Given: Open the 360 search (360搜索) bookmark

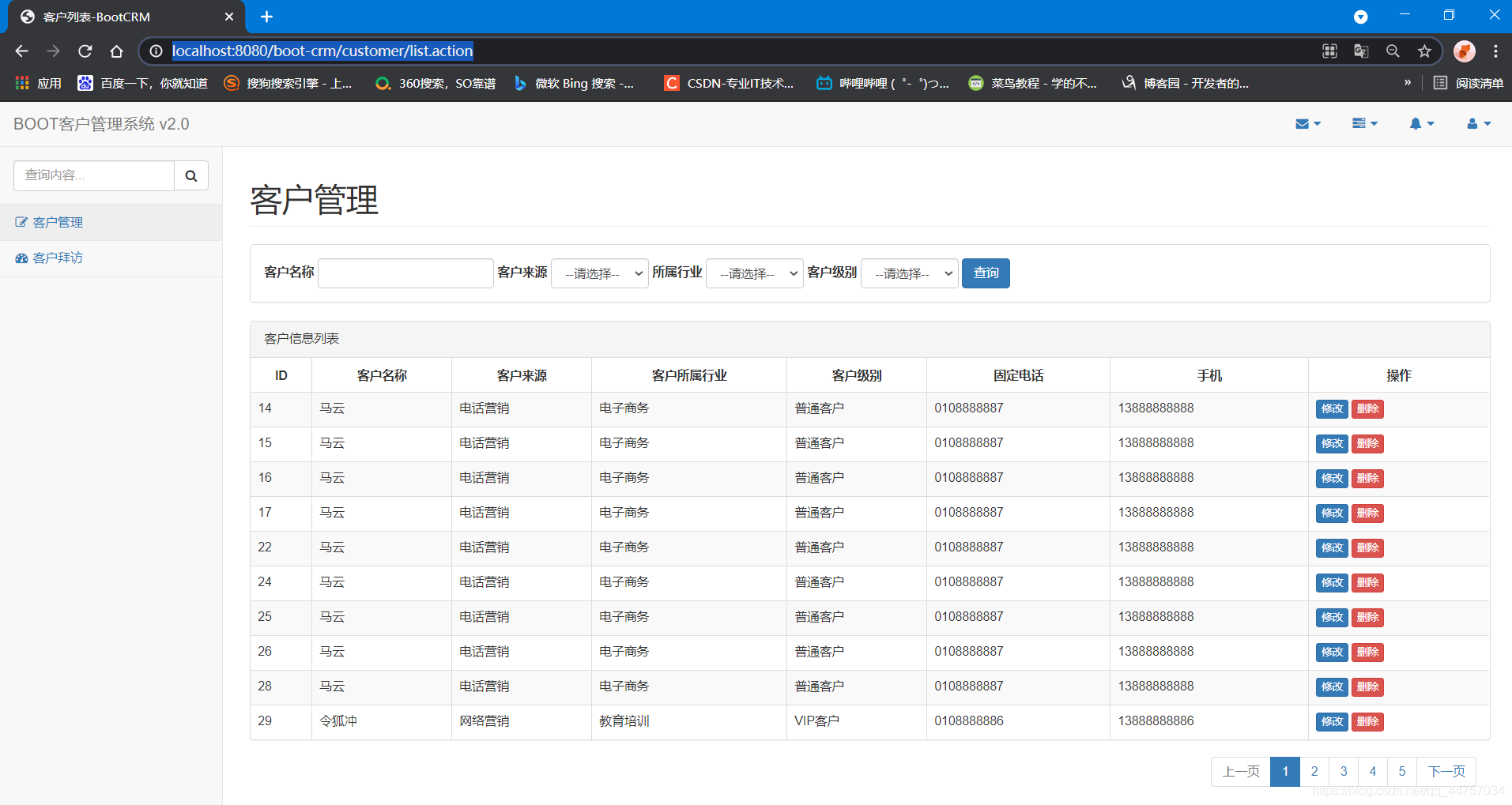Looking at the screenshot, I should 436,83.
